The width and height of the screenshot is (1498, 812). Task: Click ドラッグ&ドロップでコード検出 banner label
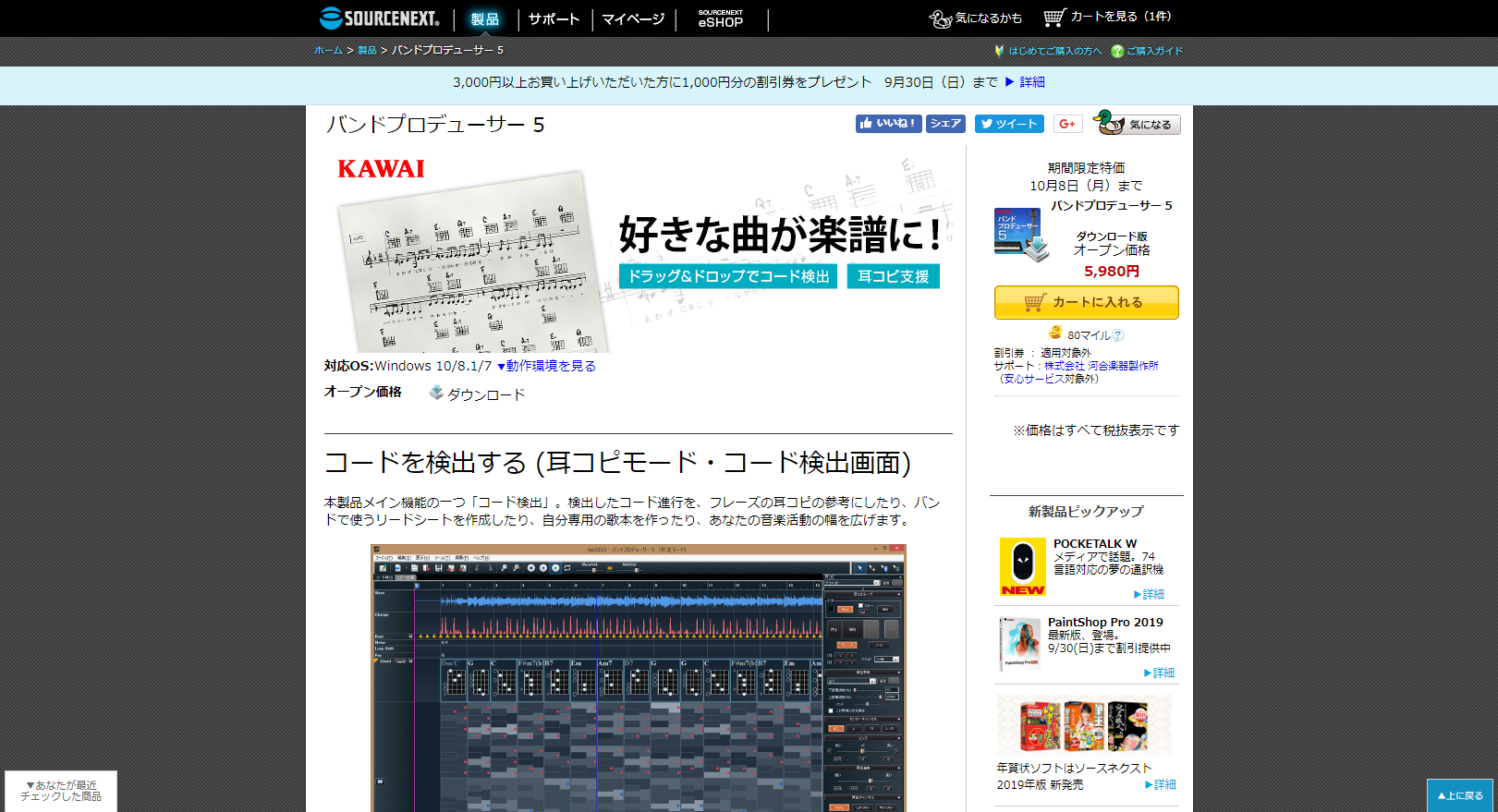(x=728, y=276)
